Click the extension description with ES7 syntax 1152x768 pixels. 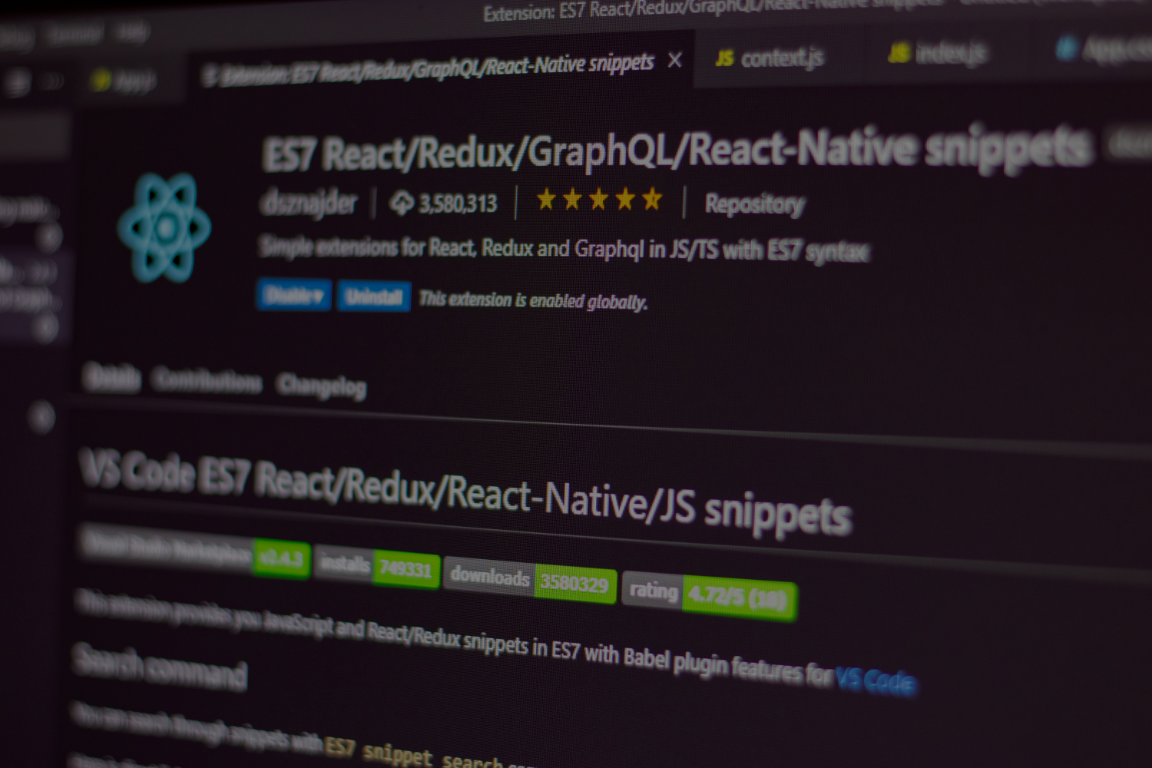coord(564,249)
